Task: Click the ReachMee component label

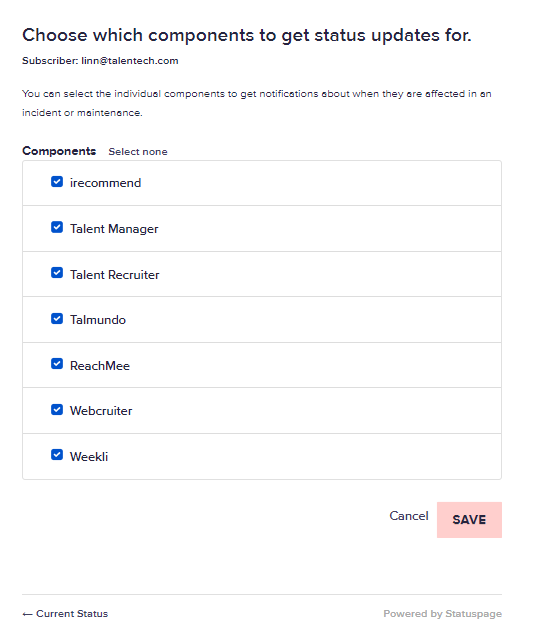Action: [100, 366]
